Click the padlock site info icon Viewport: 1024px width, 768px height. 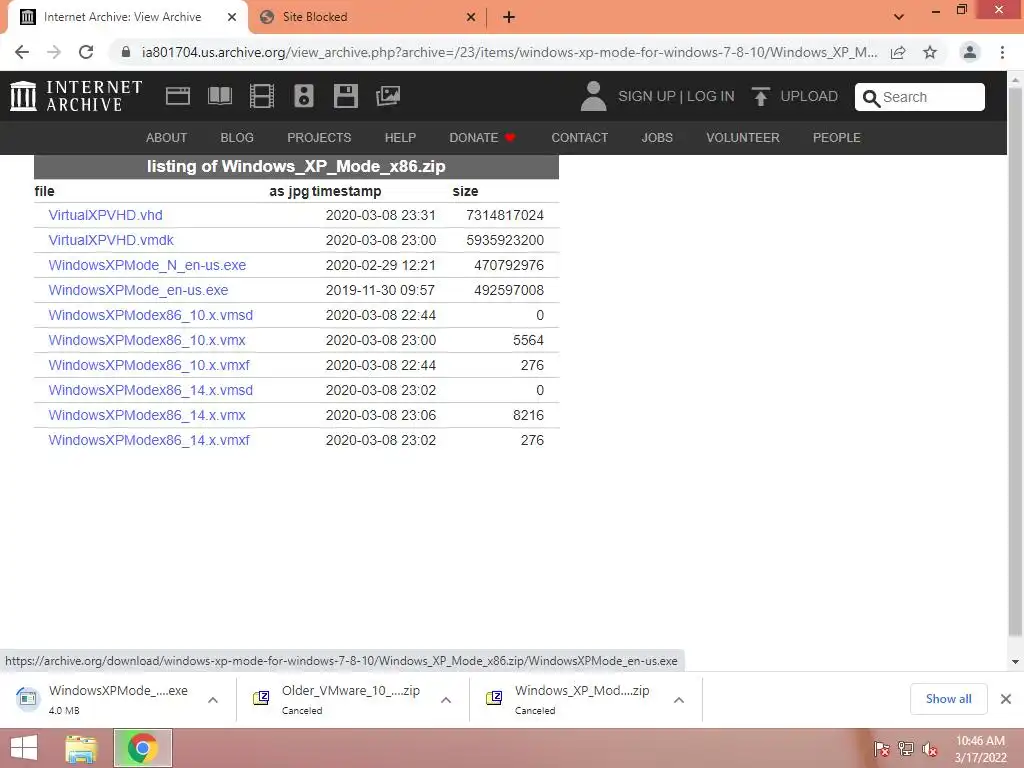(125, 52)
